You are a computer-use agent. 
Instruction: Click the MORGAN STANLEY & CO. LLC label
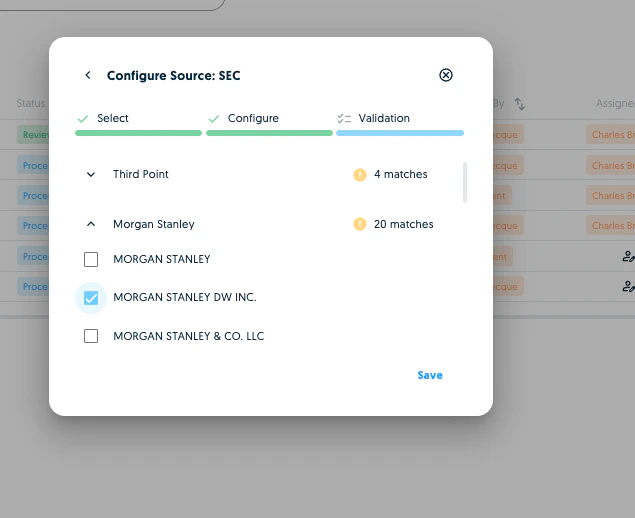point(188,336)
